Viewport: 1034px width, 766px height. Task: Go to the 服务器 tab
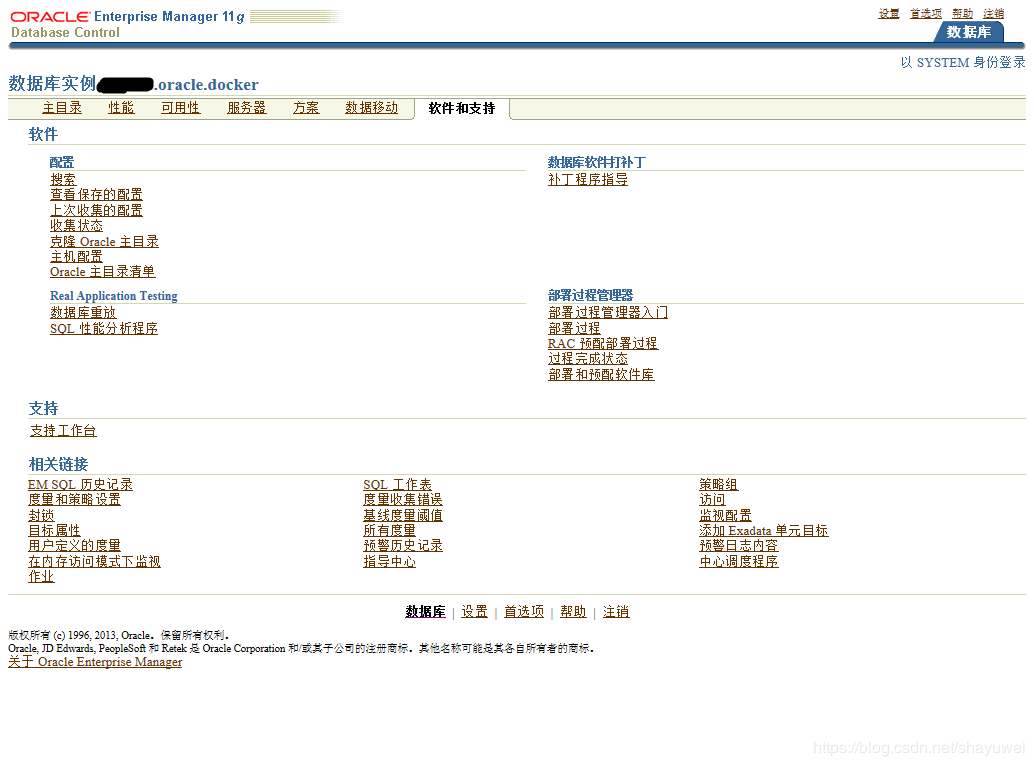point(247,107)
